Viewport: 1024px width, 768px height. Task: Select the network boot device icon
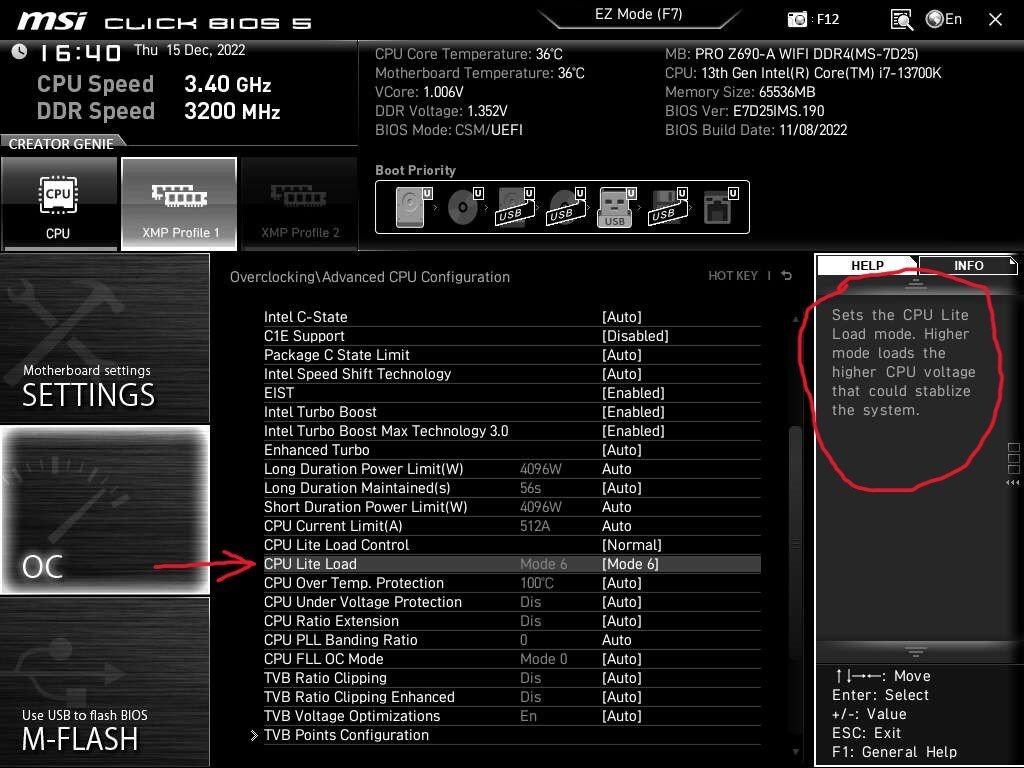tap(720, 208)
